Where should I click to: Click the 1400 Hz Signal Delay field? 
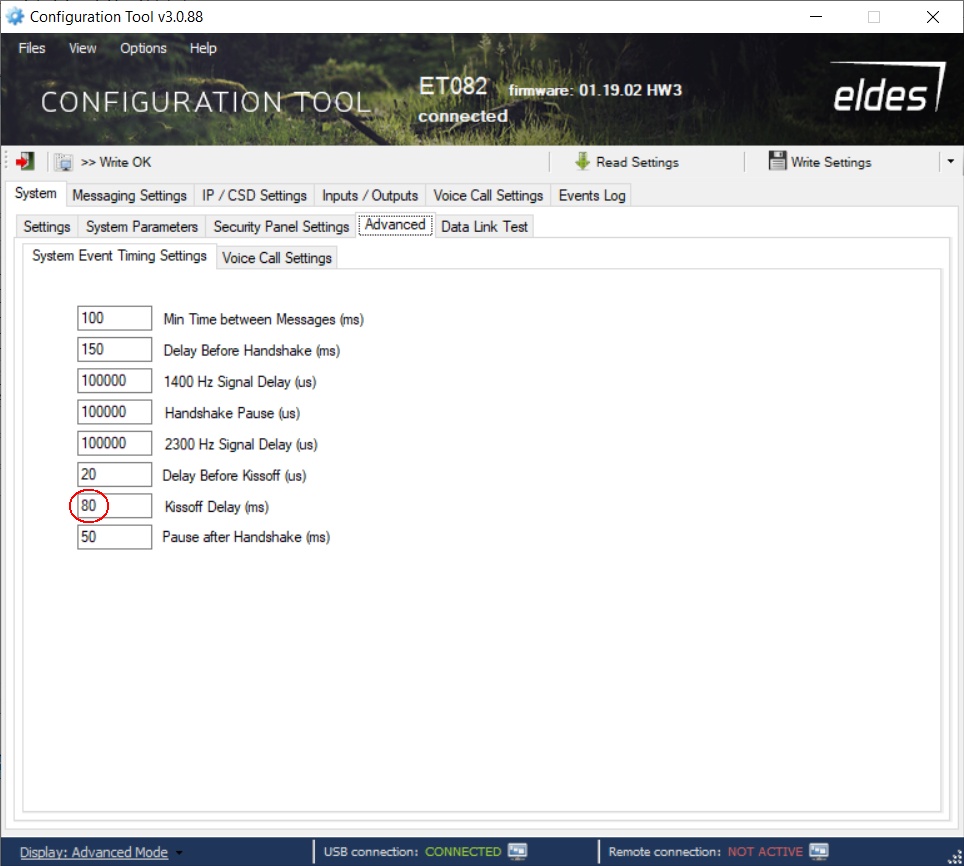114,381
